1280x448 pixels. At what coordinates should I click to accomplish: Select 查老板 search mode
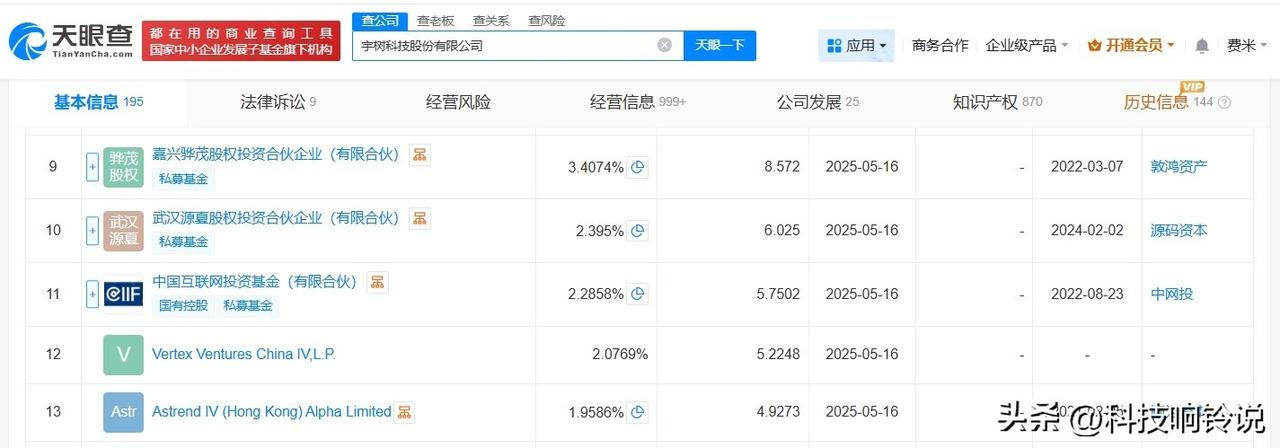click(x=435, y=20)
